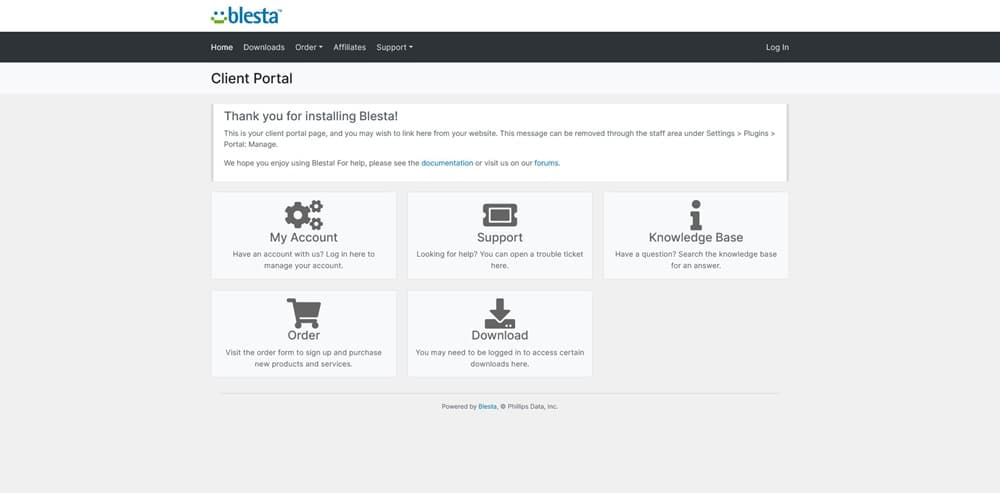The width and height of the screenshot is (1000, 493).
Task: Expand the Order dropdown menu
Action: tap(308, 47)
